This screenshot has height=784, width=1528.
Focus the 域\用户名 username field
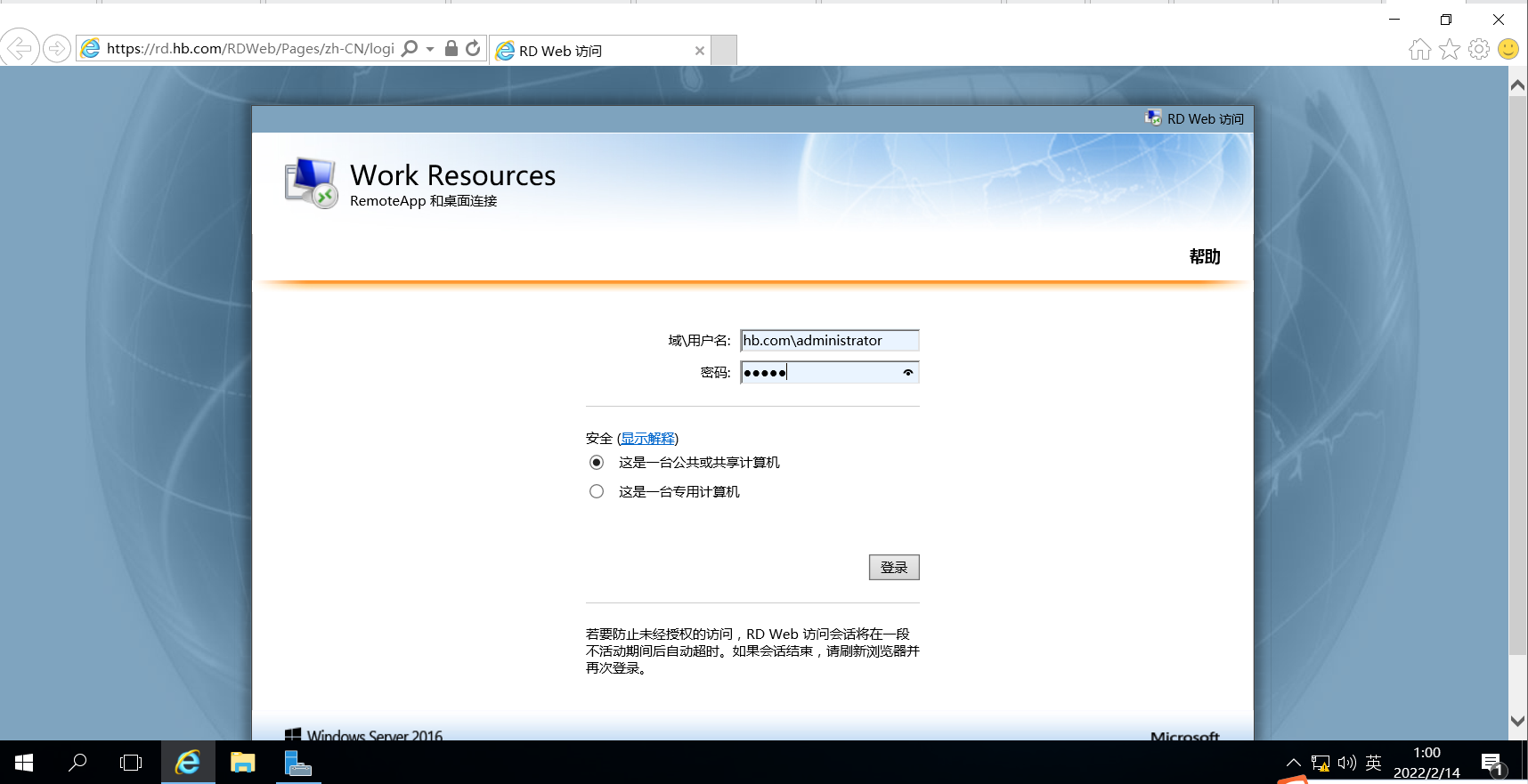click(x=830, y=341)
